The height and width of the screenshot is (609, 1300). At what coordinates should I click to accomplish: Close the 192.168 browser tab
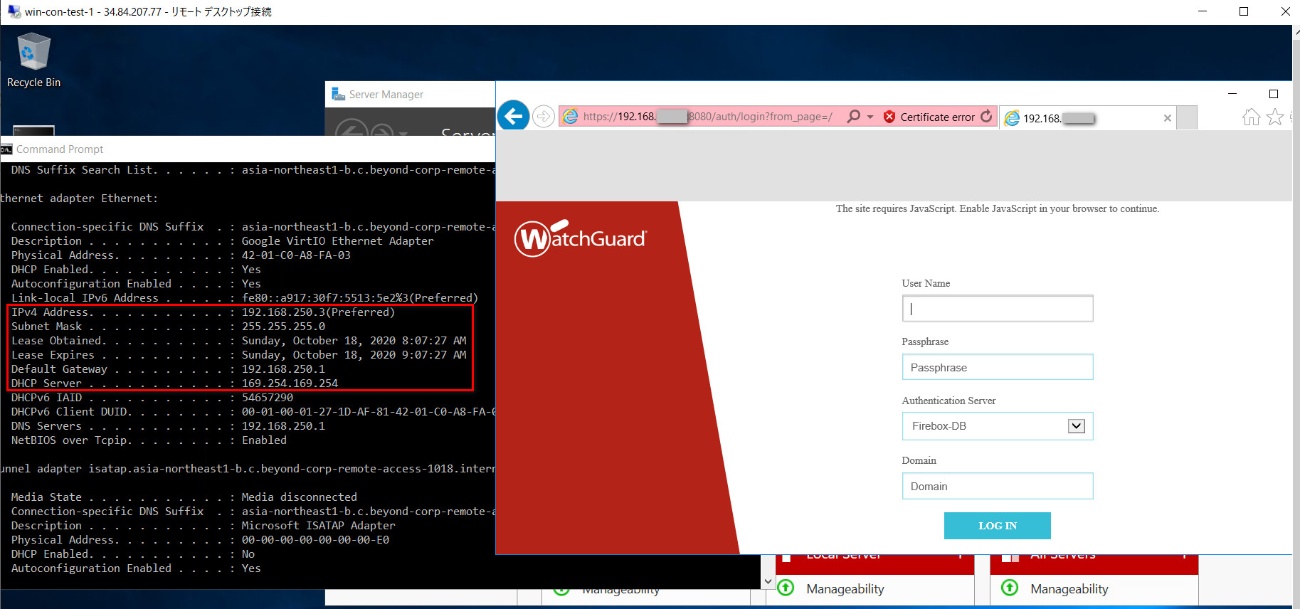tap(1167, 118)
